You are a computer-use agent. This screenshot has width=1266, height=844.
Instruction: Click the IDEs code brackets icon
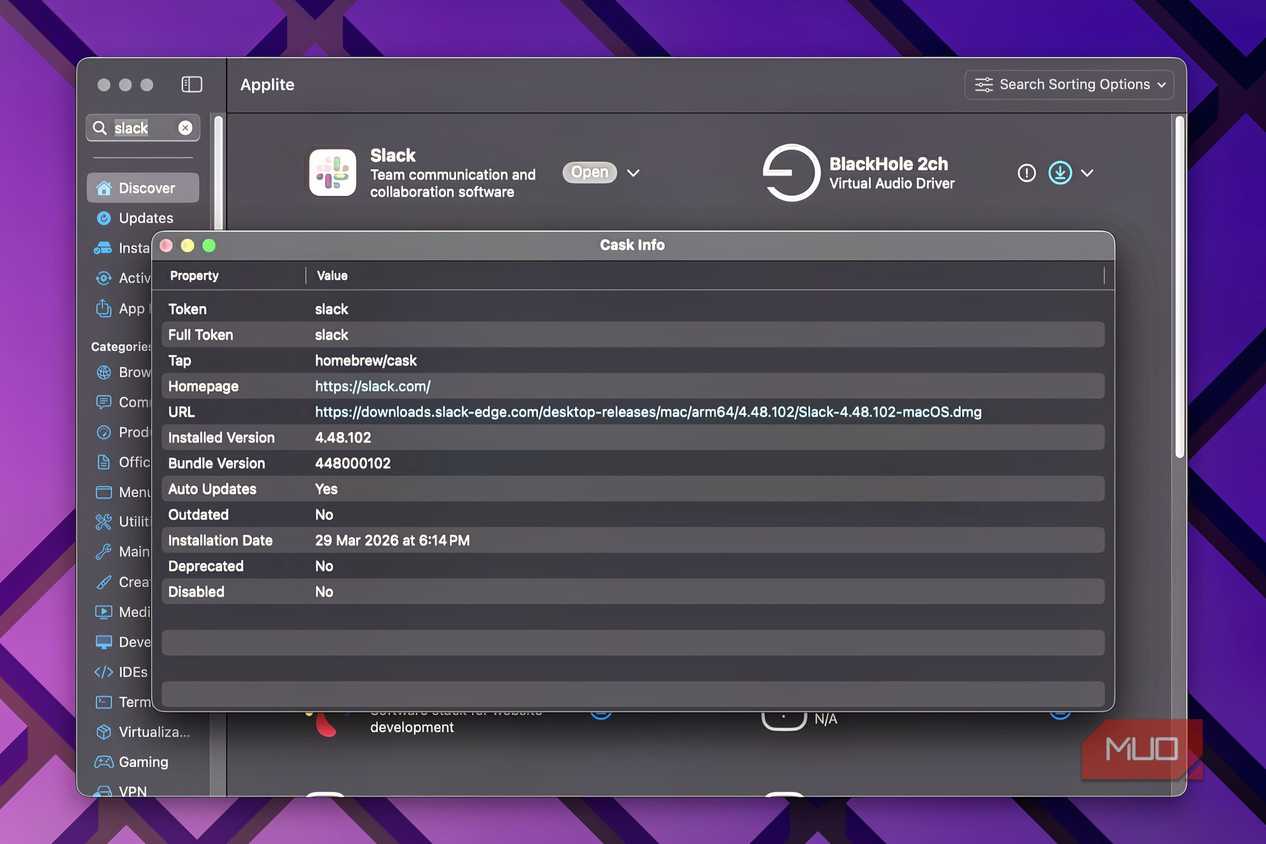(103, 672)
